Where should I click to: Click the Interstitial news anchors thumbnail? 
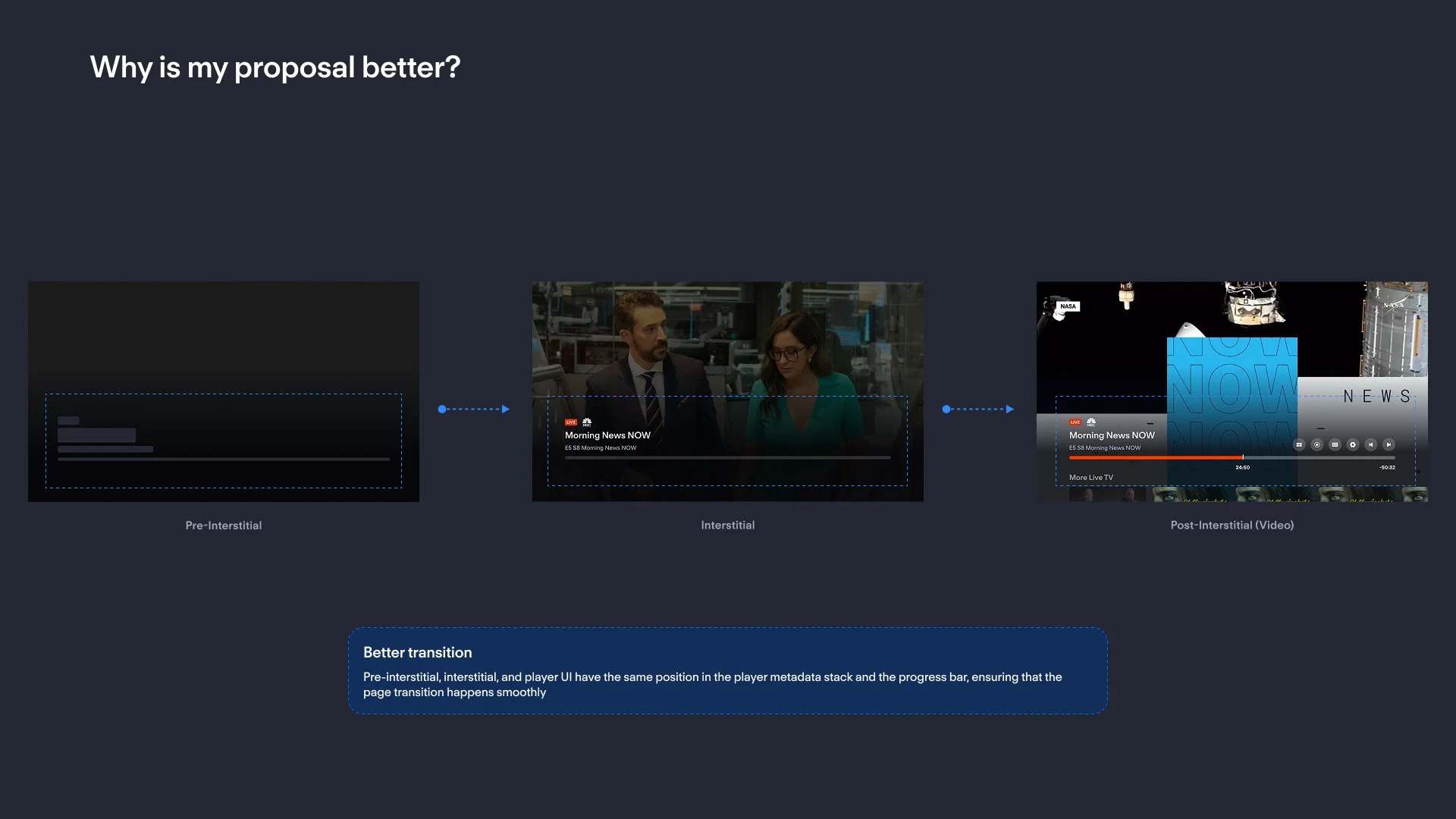click(727, 341)
